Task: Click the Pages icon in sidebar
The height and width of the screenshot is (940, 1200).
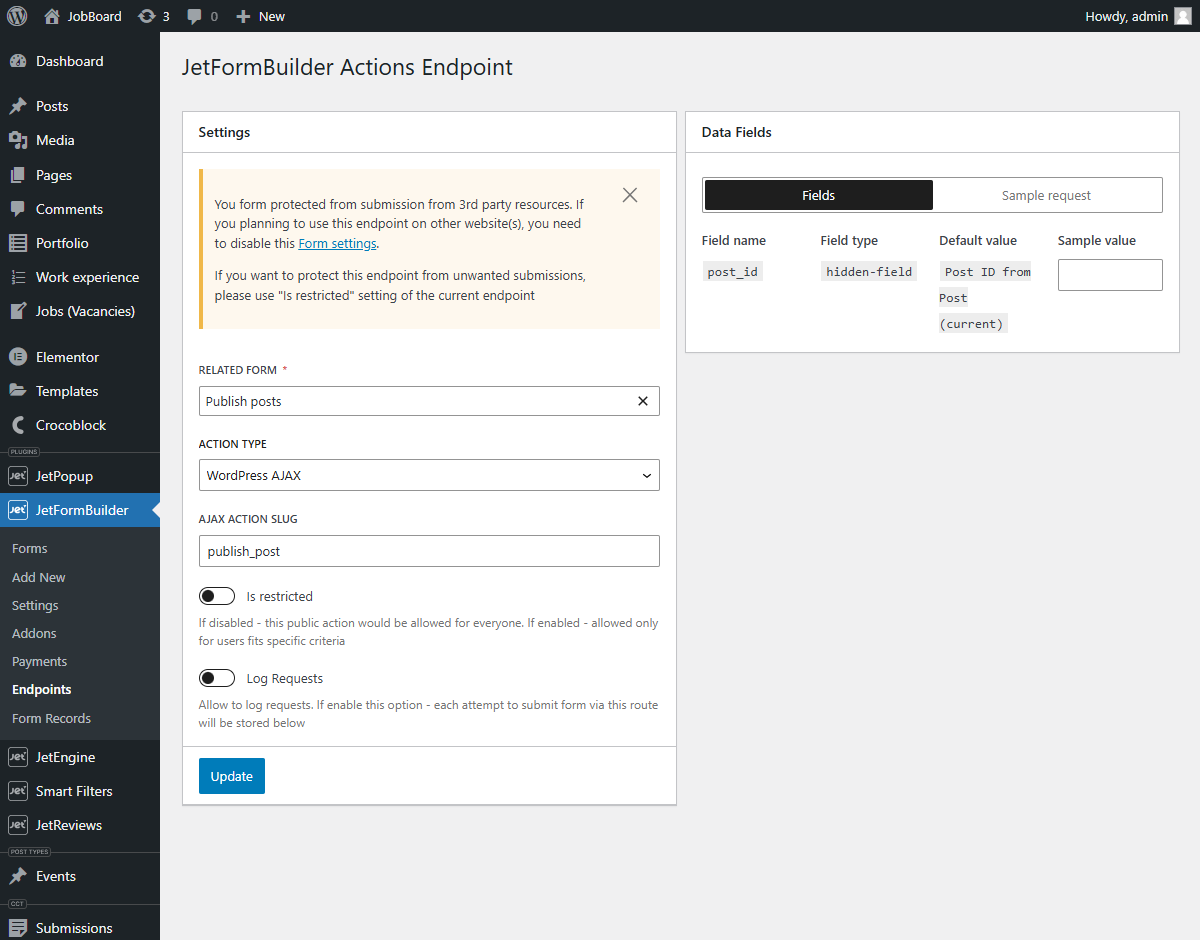Action: [18, 175]
